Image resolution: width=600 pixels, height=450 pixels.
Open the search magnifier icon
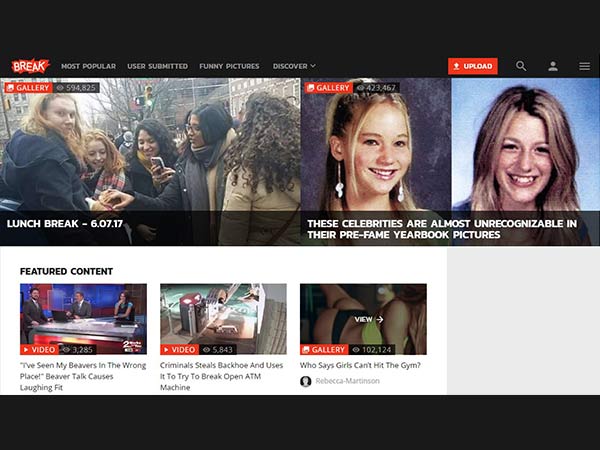521,66
